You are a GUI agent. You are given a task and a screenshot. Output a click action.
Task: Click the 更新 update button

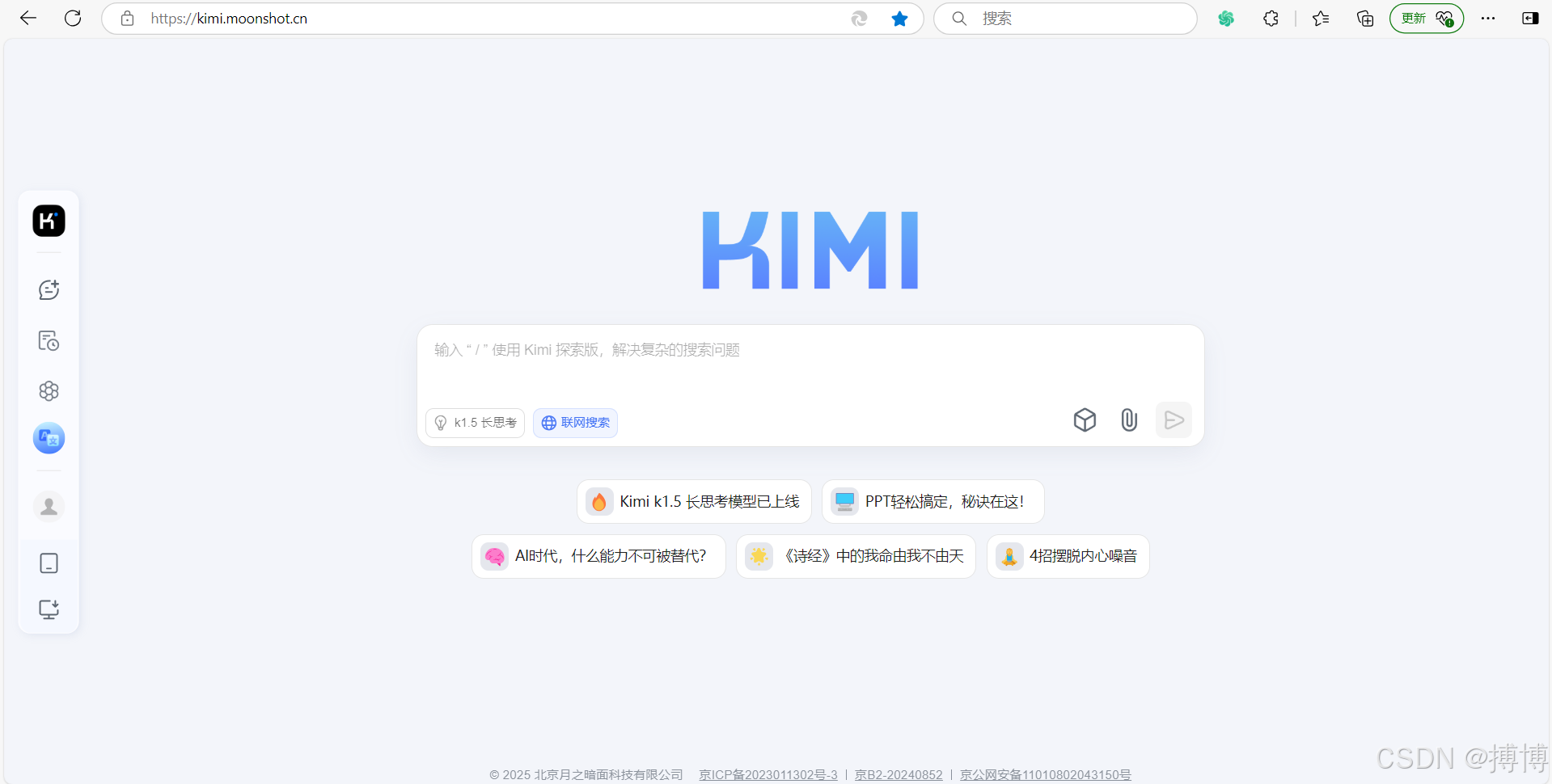tap(1427, 18)
